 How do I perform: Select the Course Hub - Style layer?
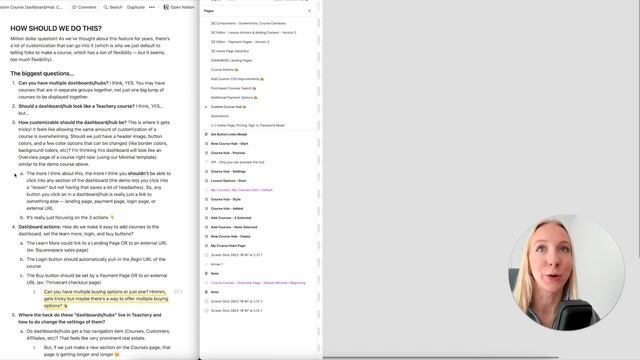pyautogui.click(x=226, y=200)
